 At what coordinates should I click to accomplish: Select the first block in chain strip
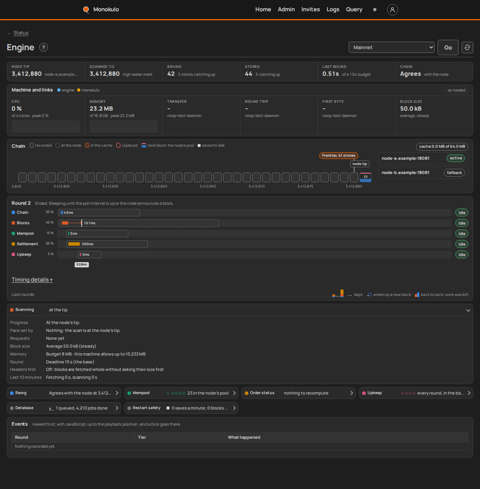coord(22,177)
